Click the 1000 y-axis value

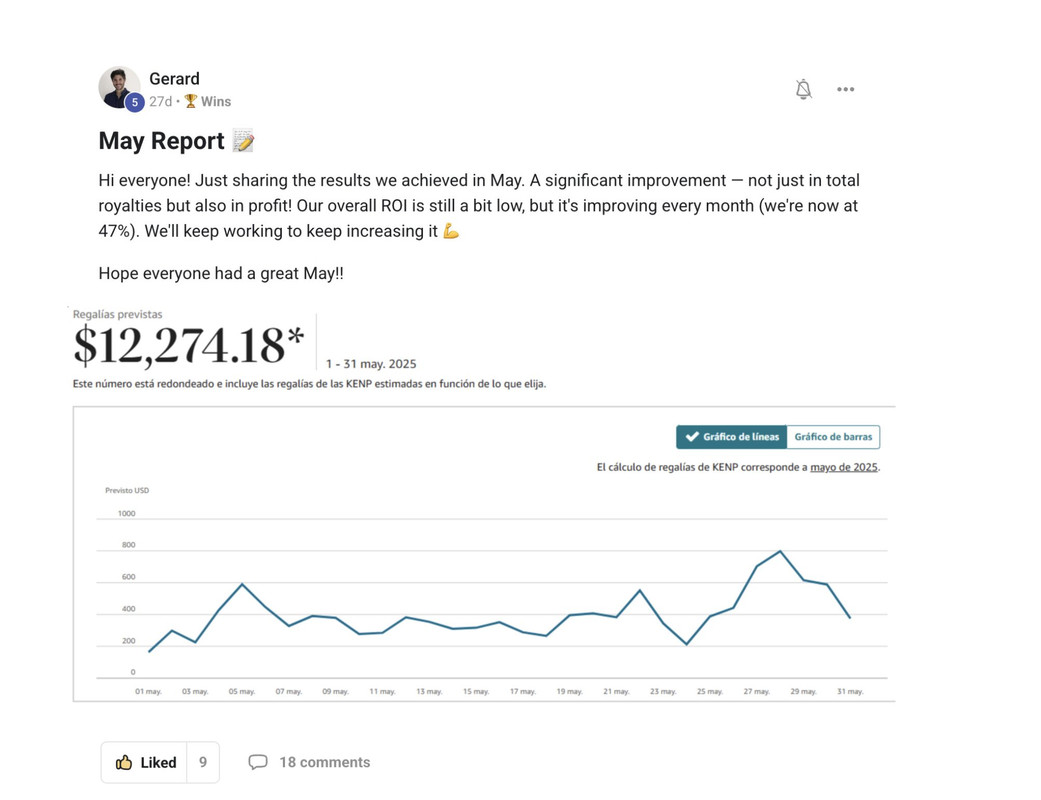[126, 513]
